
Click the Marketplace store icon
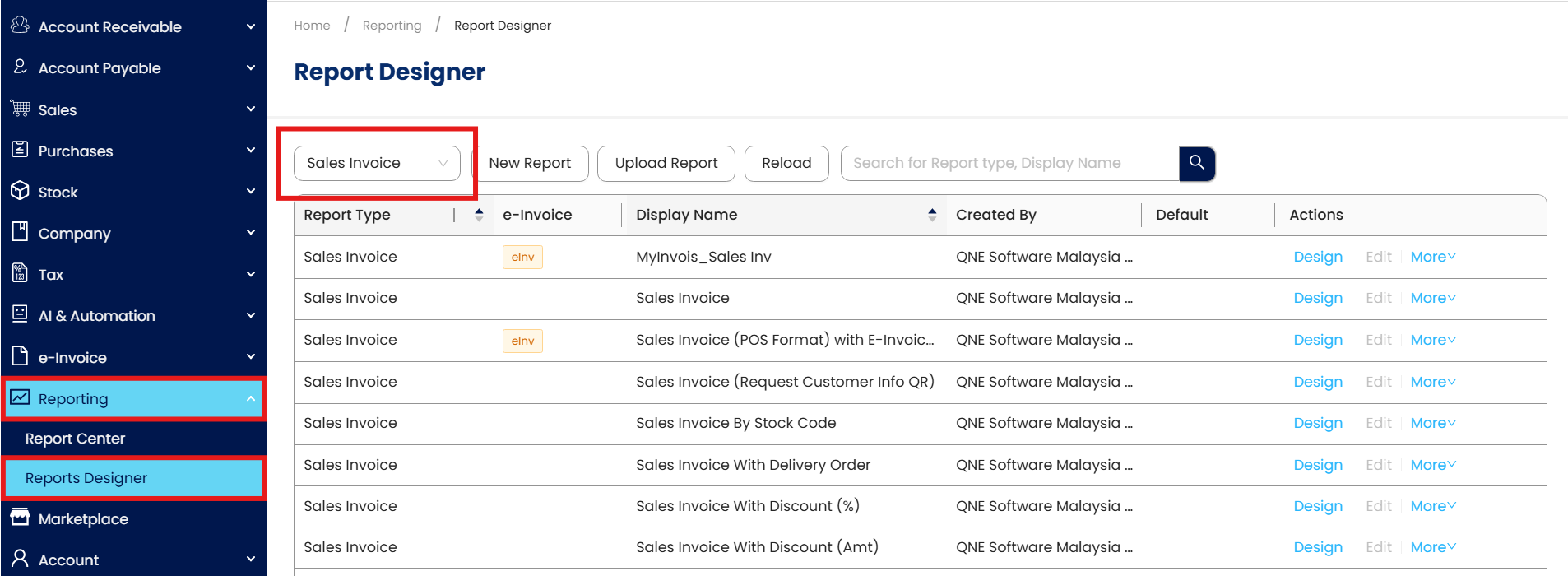20,518
